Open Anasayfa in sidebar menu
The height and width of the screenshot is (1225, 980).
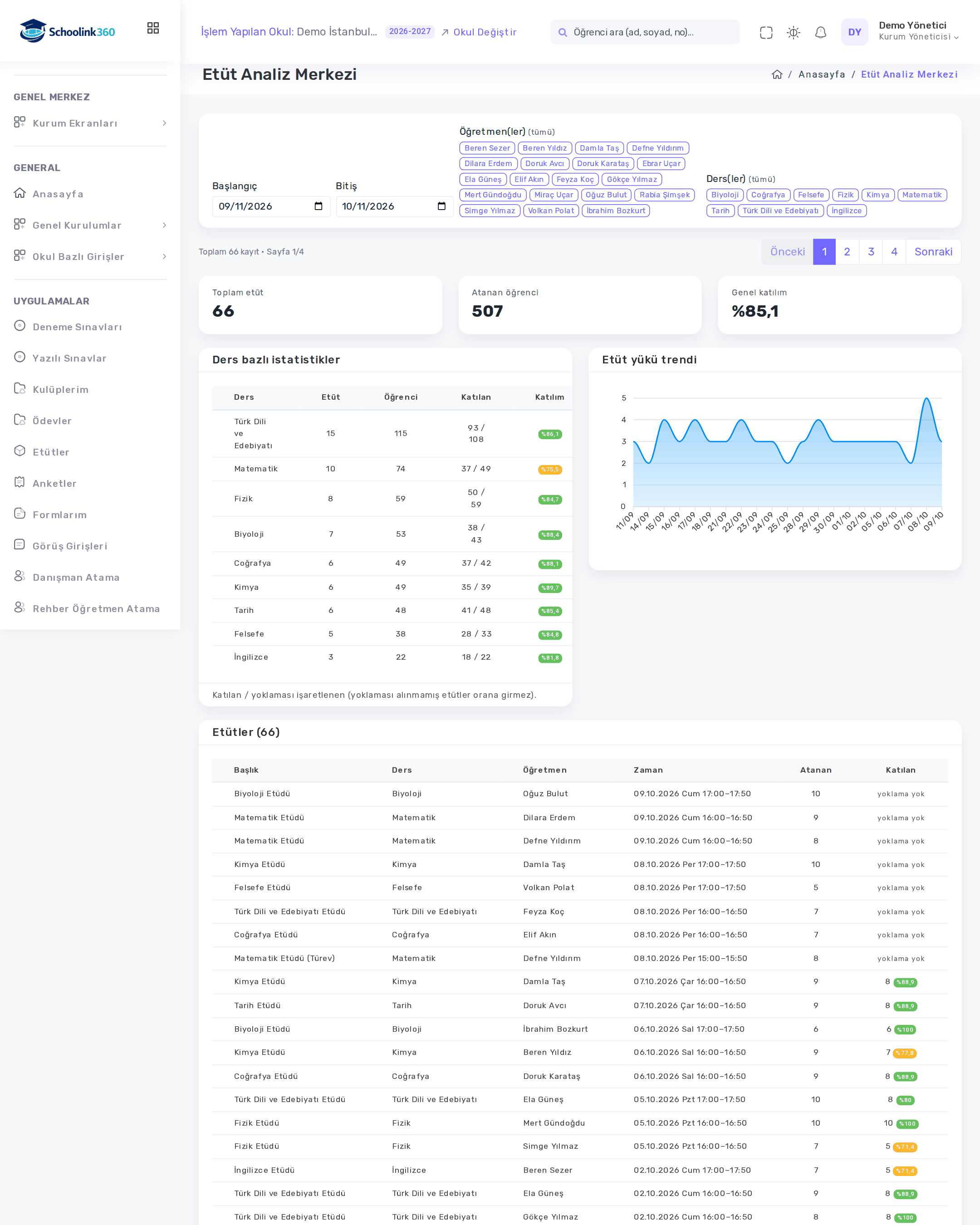pos(58,194)
